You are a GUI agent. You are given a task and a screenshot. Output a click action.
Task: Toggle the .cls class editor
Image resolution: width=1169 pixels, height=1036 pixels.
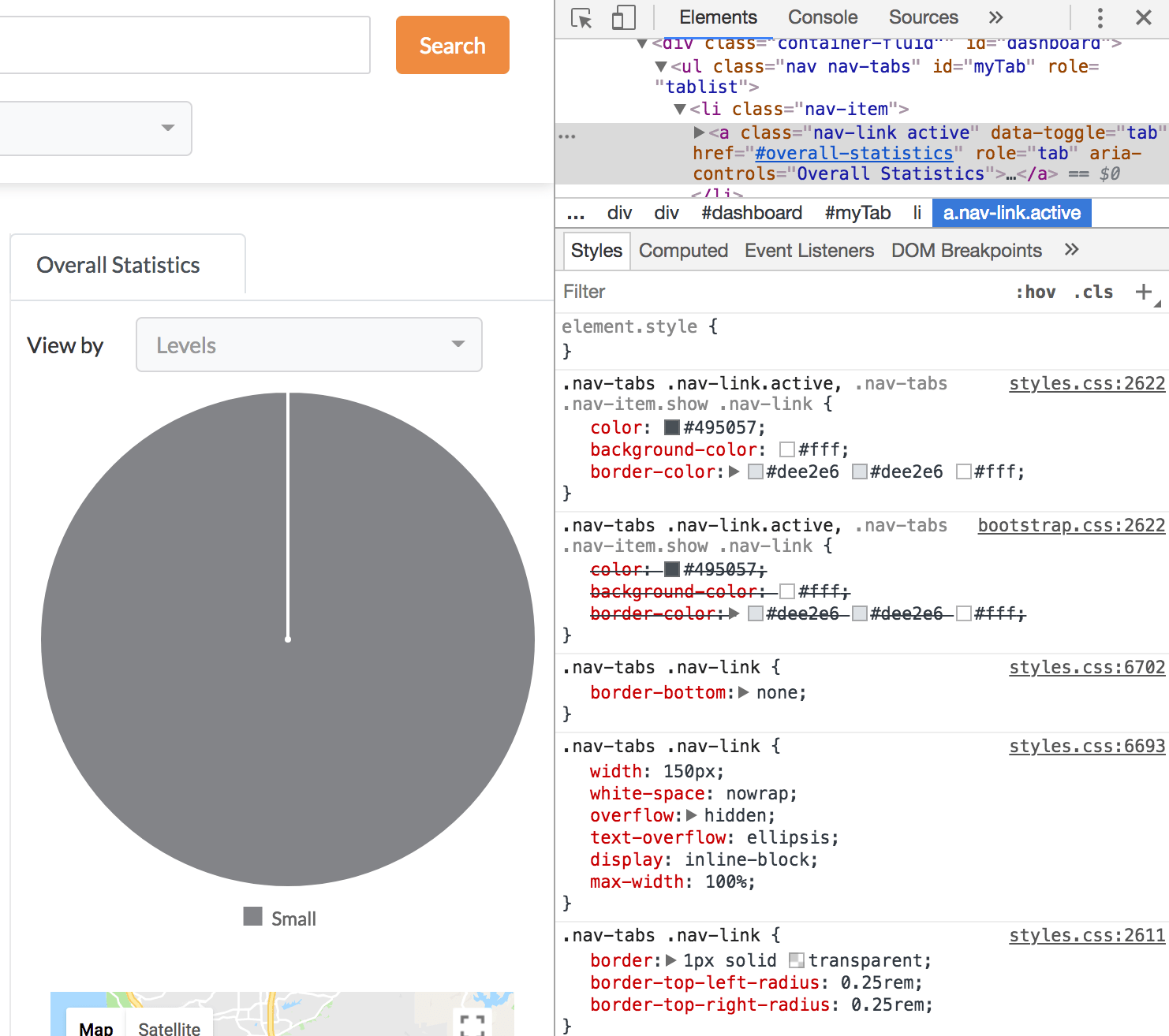[x=1093, y=292]
